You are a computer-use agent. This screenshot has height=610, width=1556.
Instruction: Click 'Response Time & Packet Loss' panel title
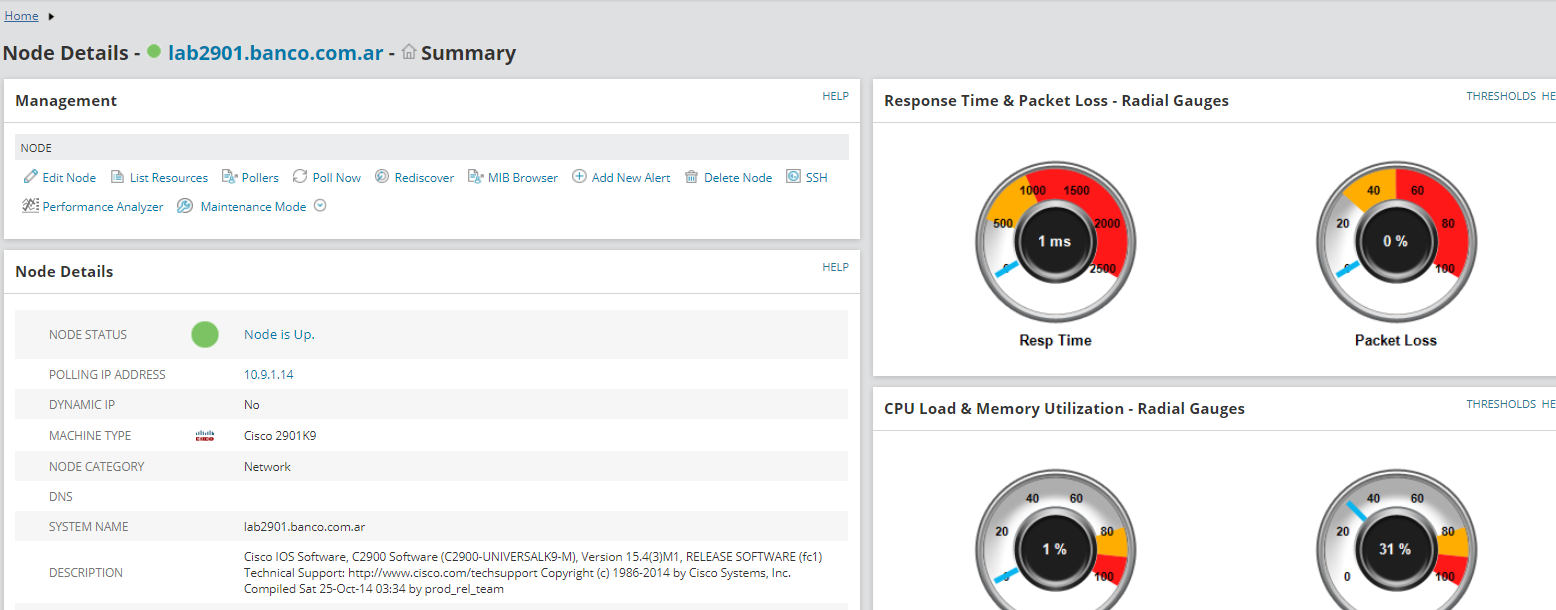coord(1056,101)
